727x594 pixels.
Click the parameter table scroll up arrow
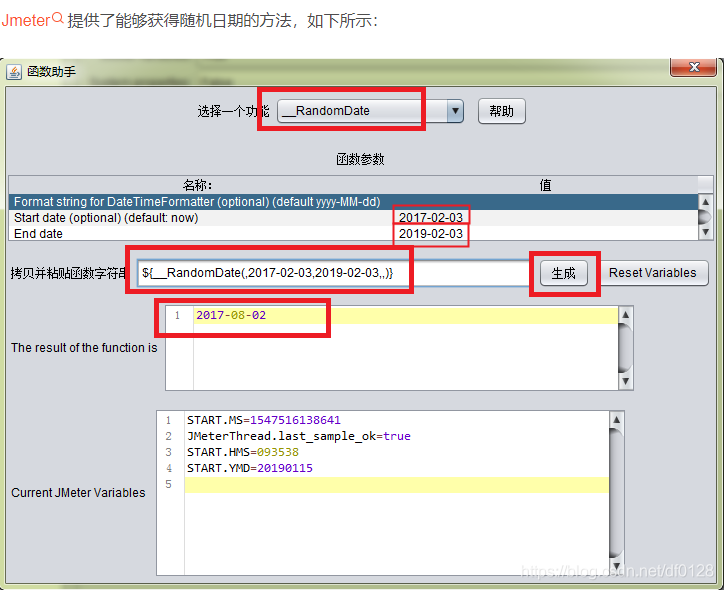coord(705,202)
